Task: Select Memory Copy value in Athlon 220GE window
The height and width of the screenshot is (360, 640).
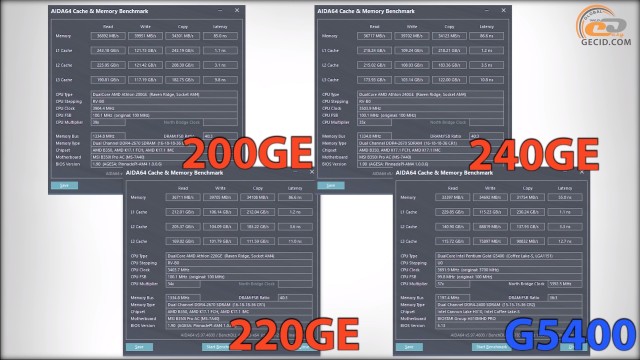Action: pos(258,198)
